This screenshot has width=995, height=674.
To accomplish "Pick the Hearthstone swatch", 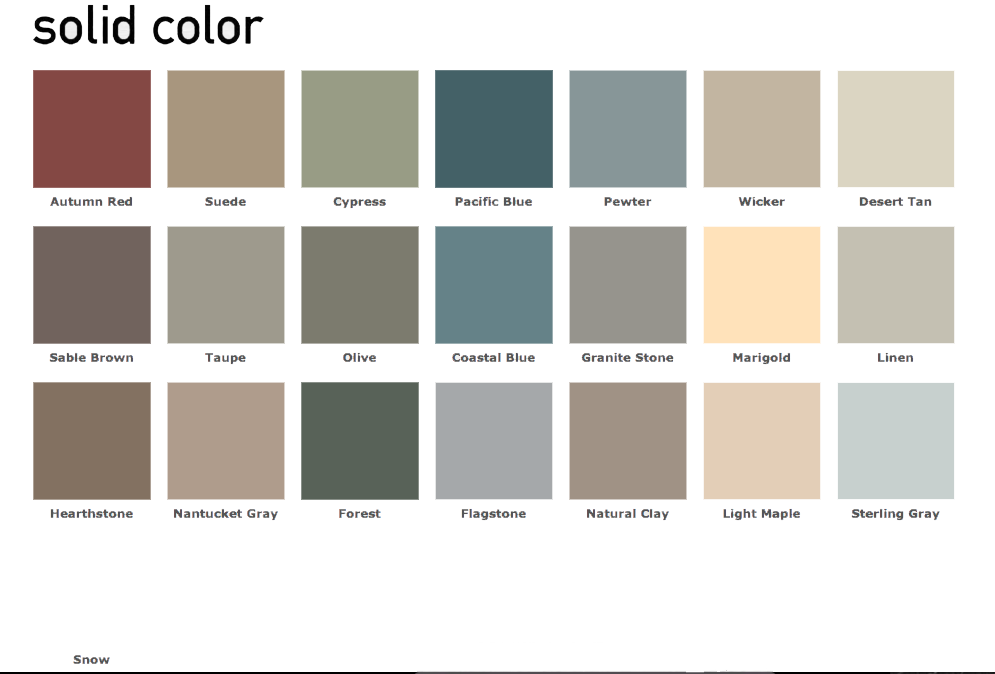I will pyautogui.click(x=92, y=440).
